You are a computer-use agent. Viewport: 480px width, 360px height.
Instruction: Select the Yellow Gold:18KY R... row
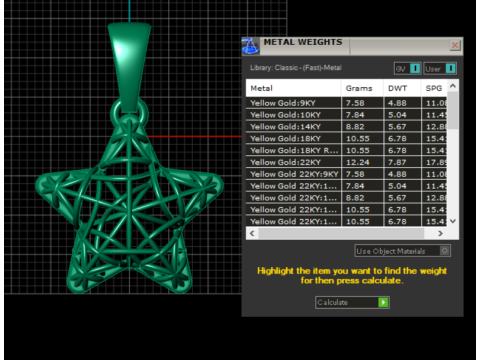click(346, 150)
